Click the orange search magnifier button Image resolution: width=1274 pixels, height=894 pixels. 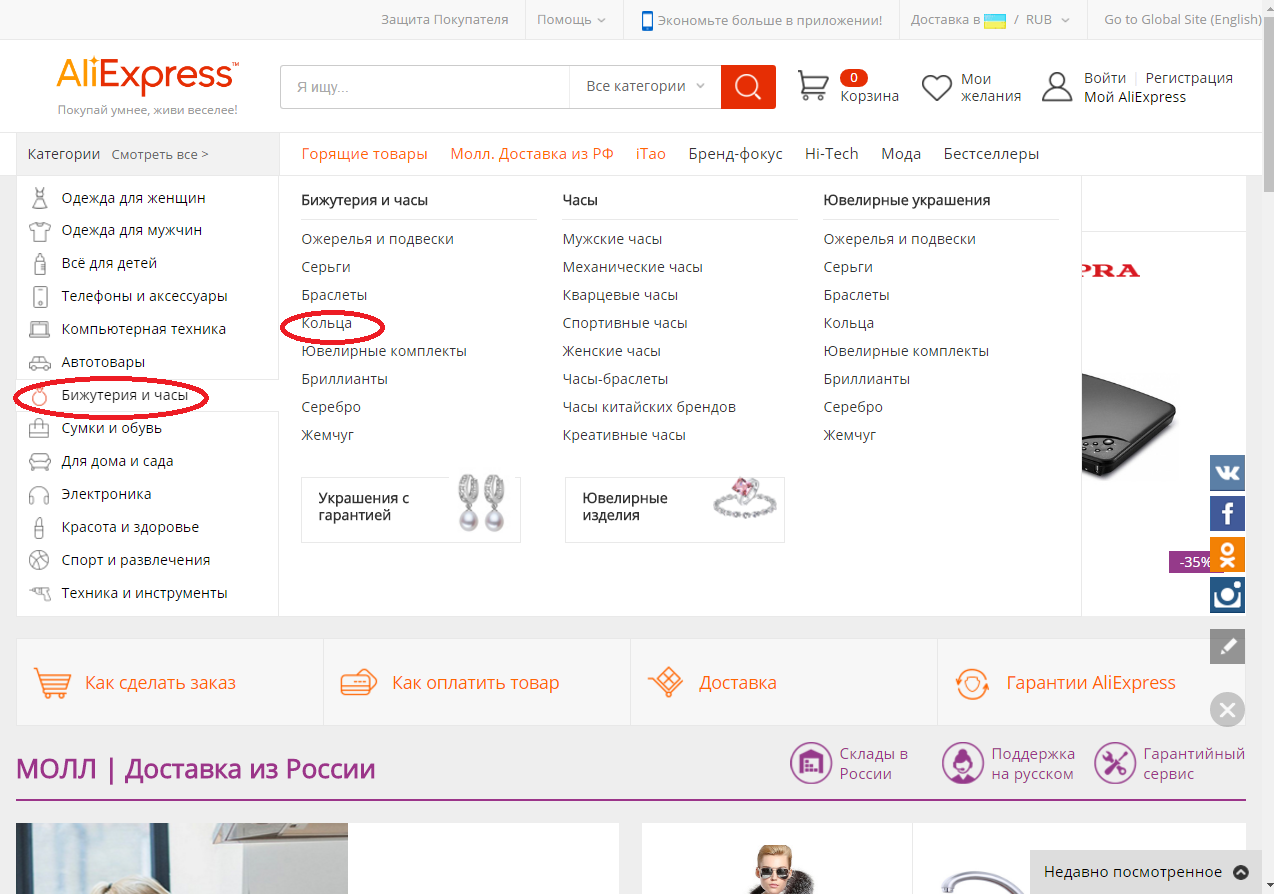(x=748, y=87)
